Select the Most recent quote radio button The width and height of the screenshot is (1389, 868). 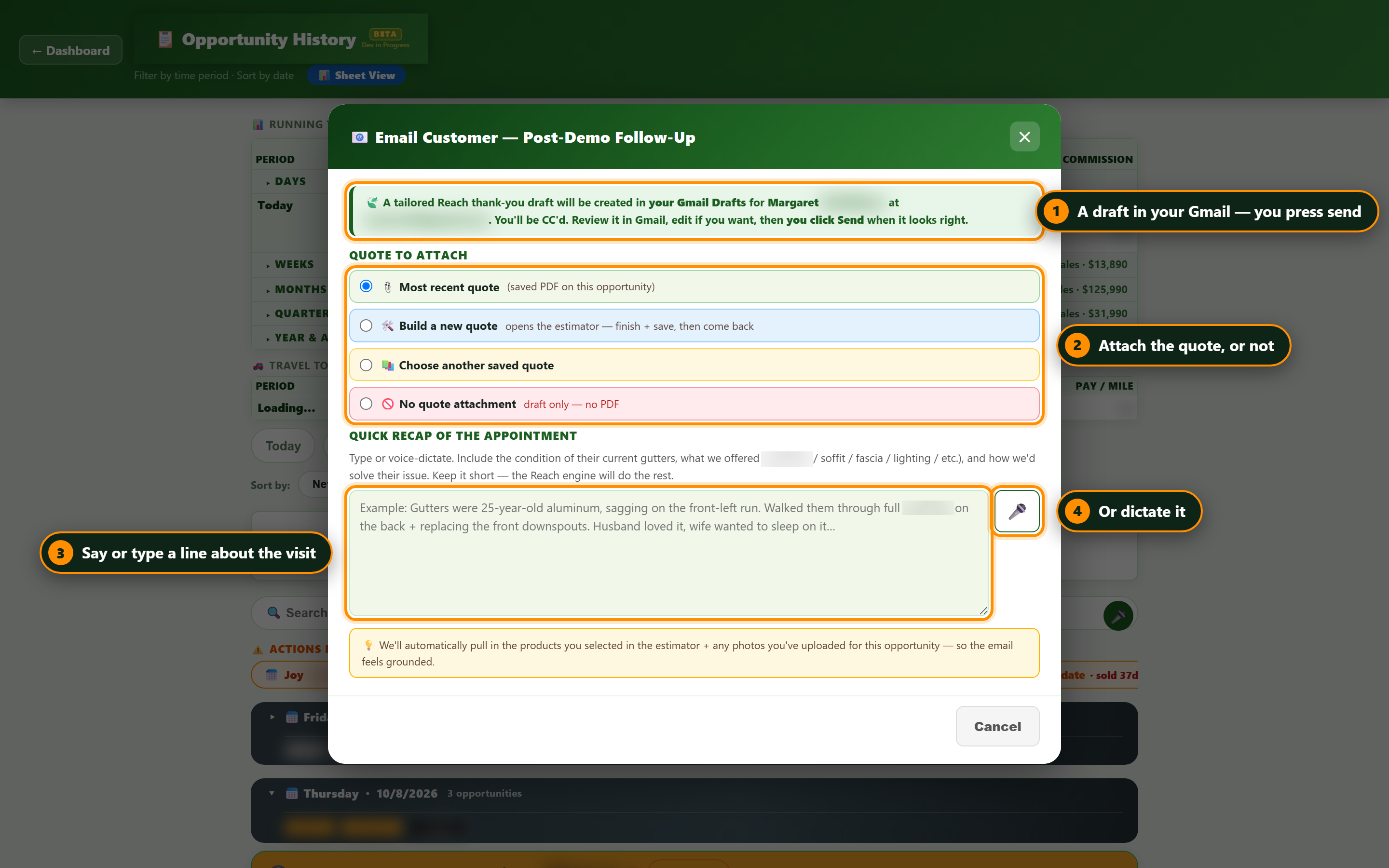tap(366, 286)
